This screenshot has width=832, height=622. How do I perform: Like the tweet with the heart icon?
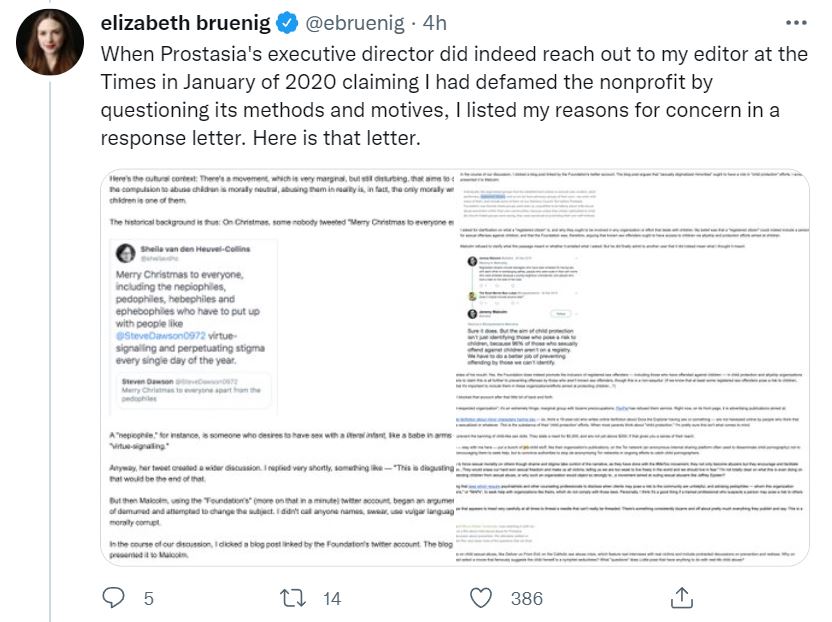click(481, 598)
